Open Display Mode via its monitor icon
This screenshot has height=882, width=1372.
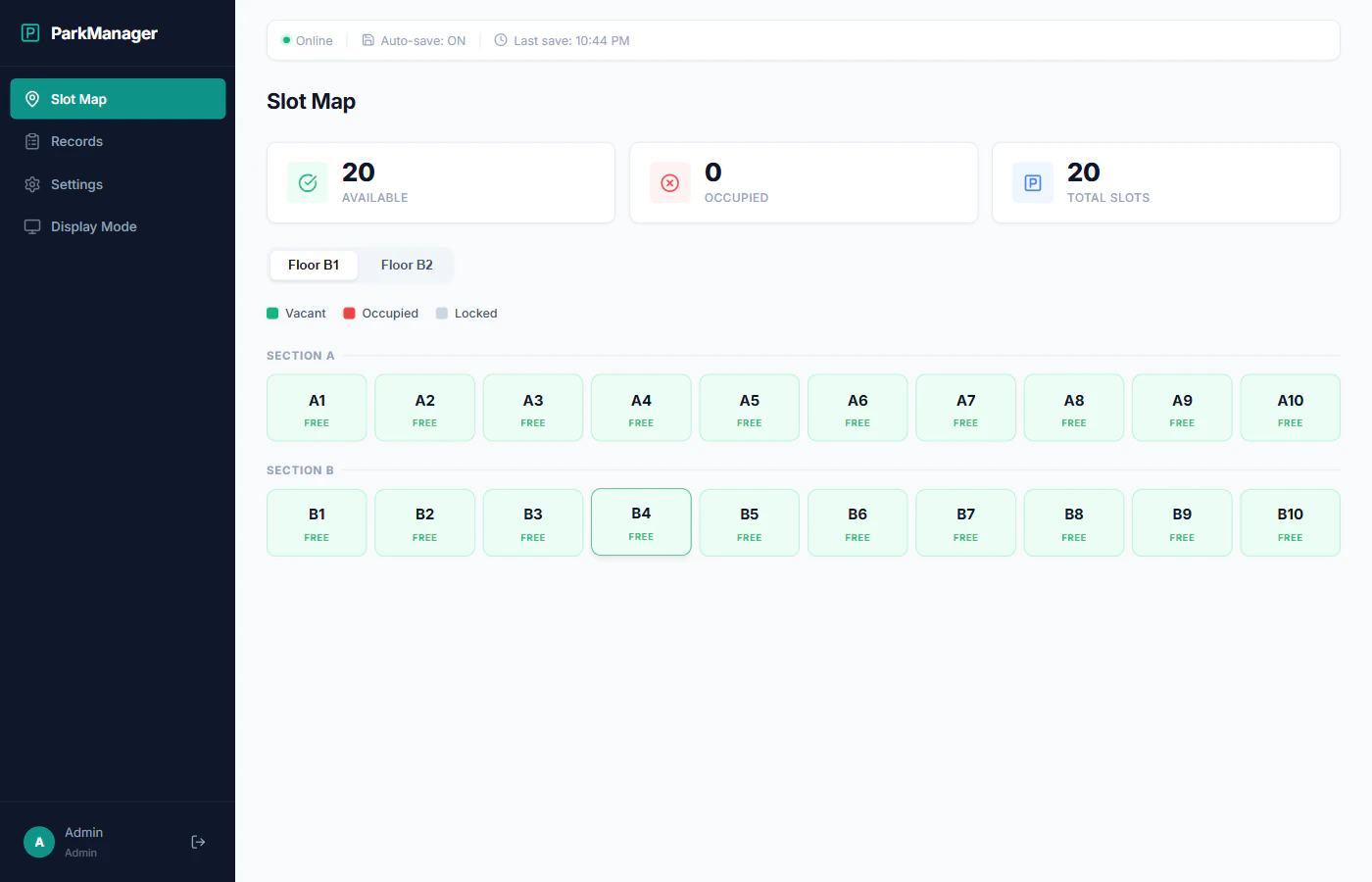click(32, 226)
